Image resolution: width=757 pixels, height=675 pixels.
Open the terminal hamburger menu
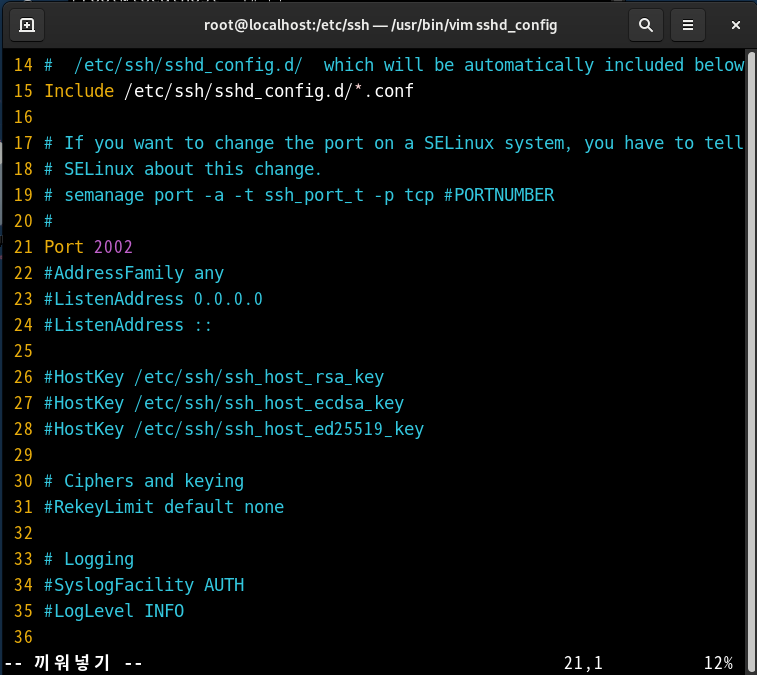click(688, 25)
